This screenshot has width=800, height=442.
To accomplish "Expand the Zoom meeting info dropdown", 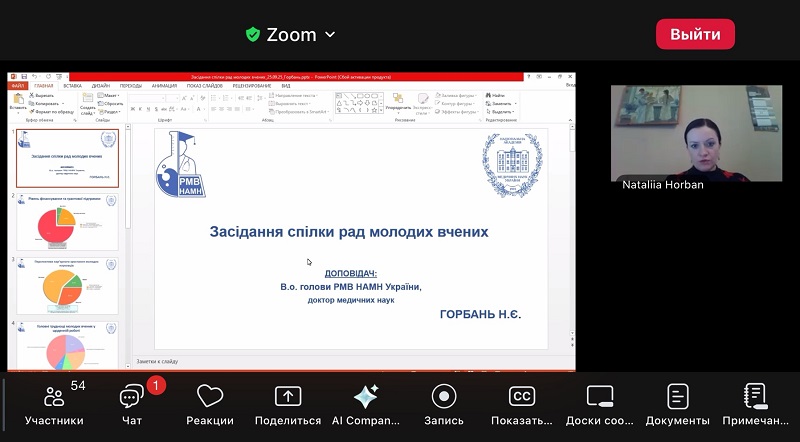I will pos(330,35).
